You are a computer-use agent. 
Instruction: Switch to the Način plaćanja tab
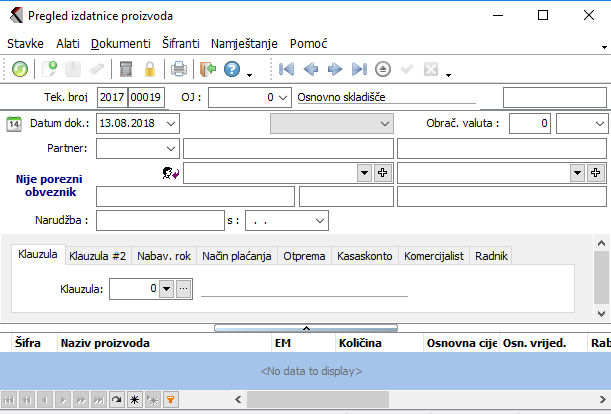tap(236, 256)
